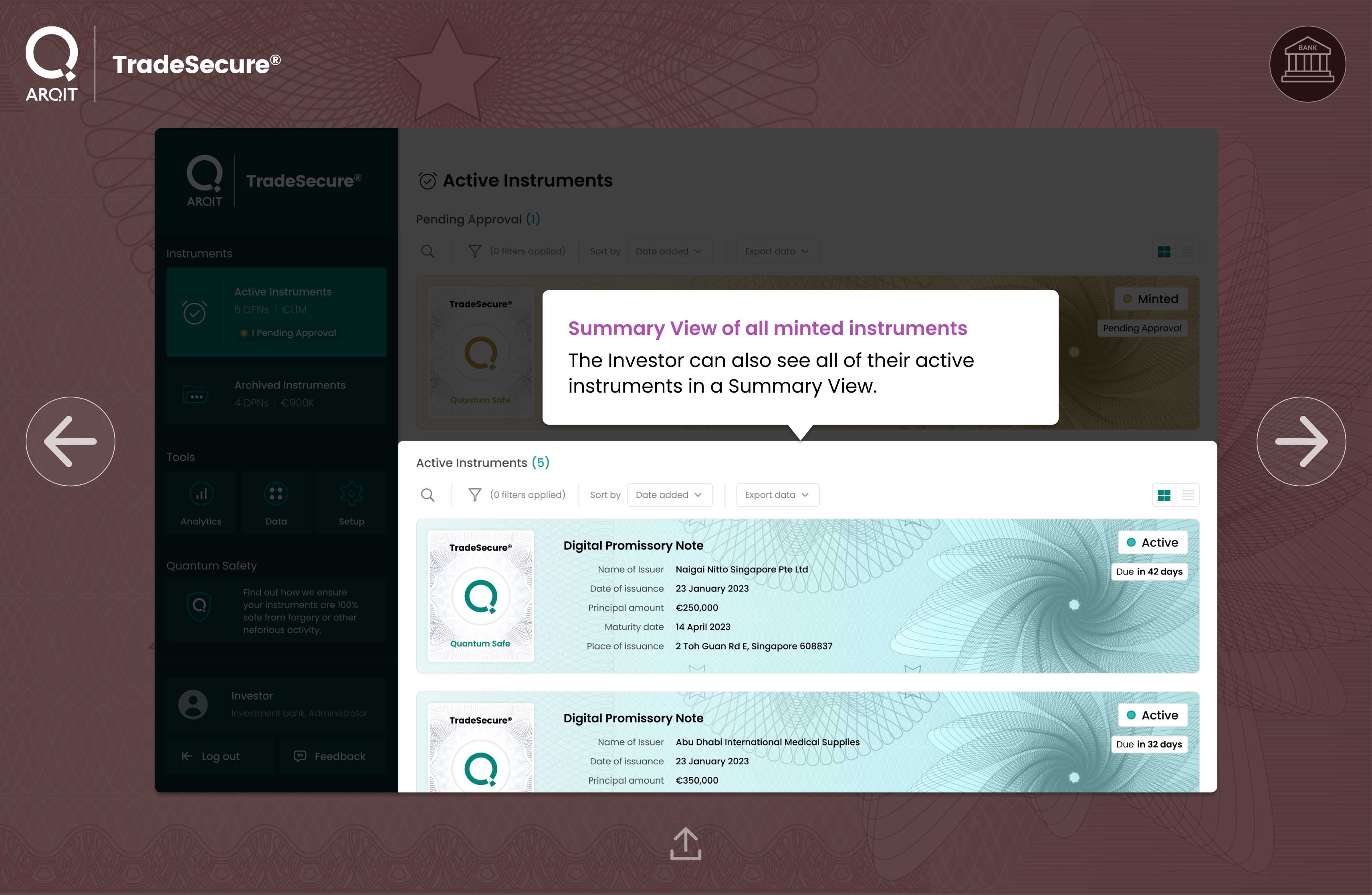The image size is (1372, 895).
Task: Click the Active status badge on Naigai Nitto card
Action: point(1152,542)
